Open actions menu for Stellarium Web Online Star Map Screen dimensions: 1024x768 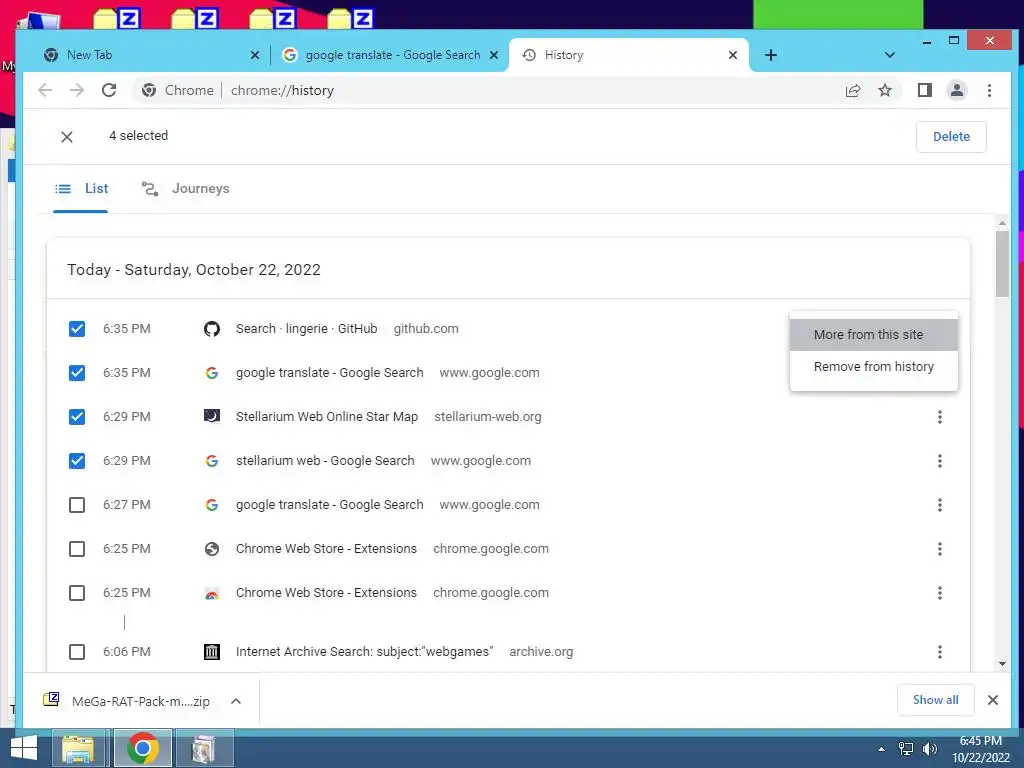[940, 417]
